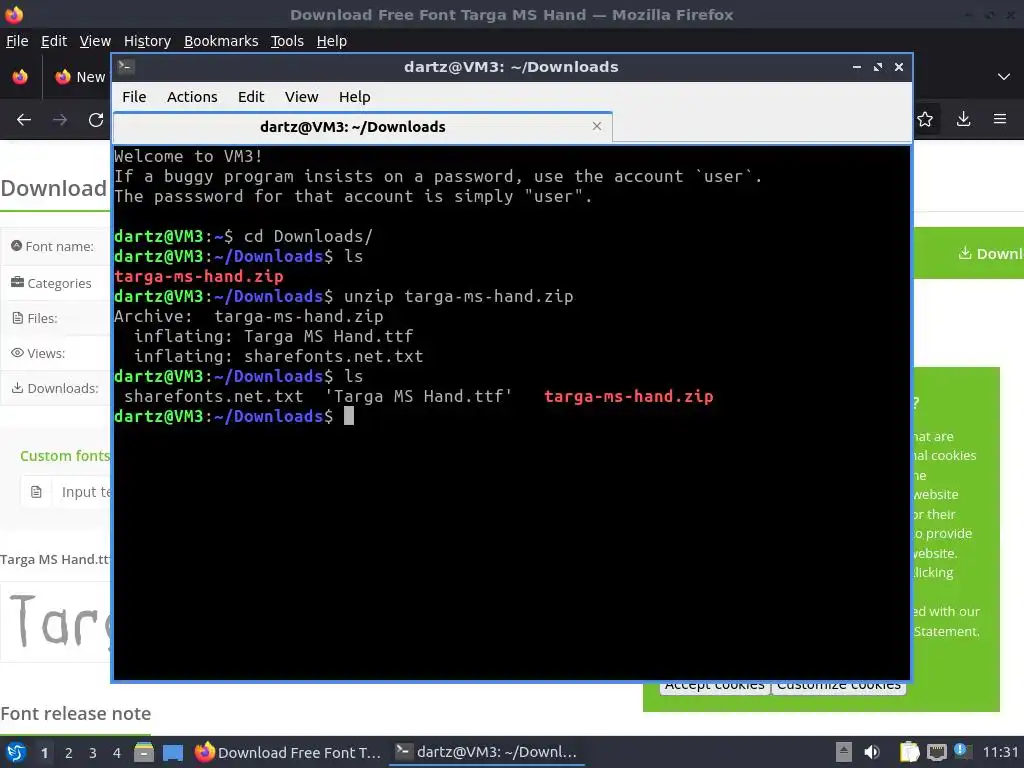Click the terminal icon in terminal title bar
The image size is (1024, 768).
tap(126, 66)
